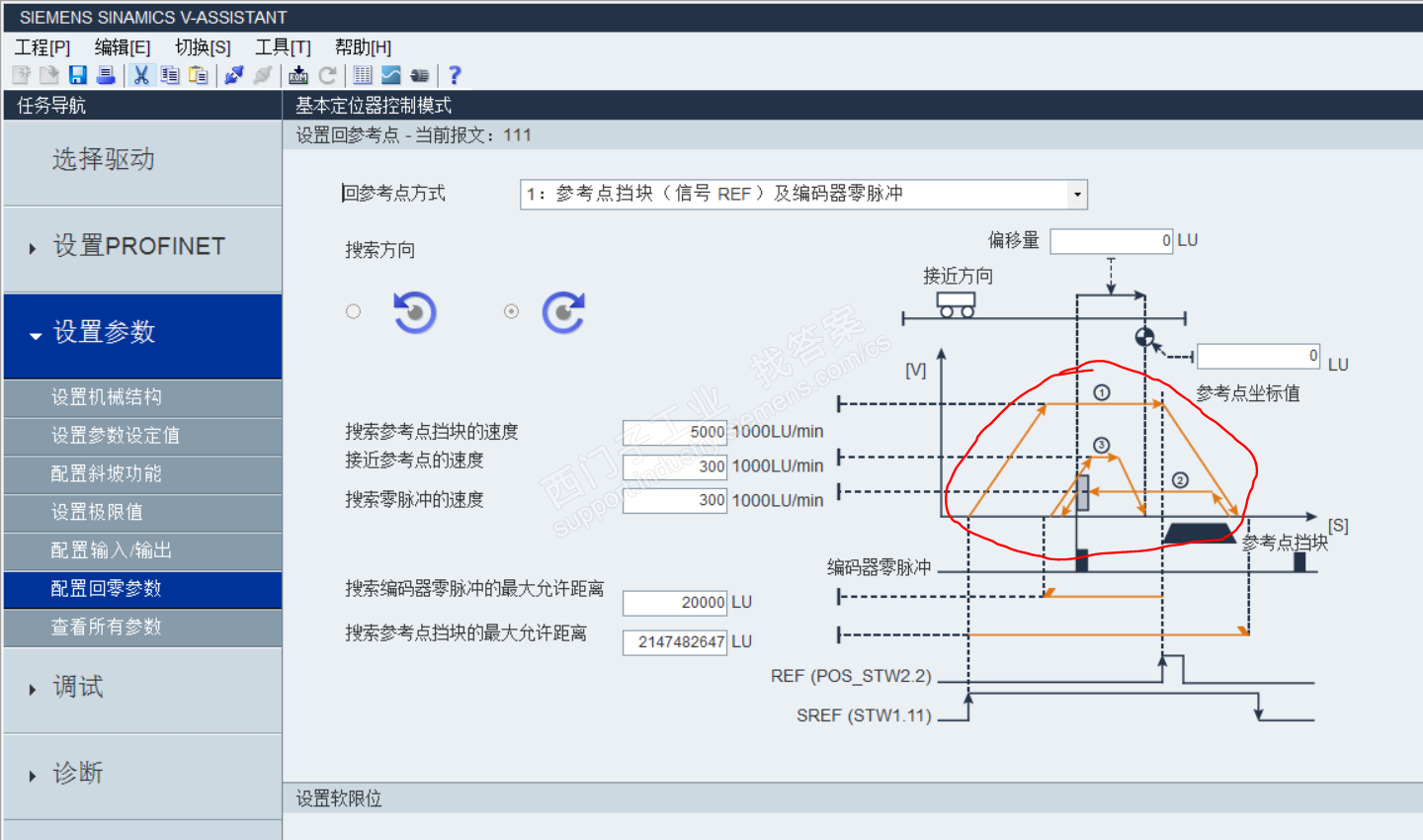The image size is (1423, 840).
Task: Click the Print toolbar icon
Action: tap(106, 75)
